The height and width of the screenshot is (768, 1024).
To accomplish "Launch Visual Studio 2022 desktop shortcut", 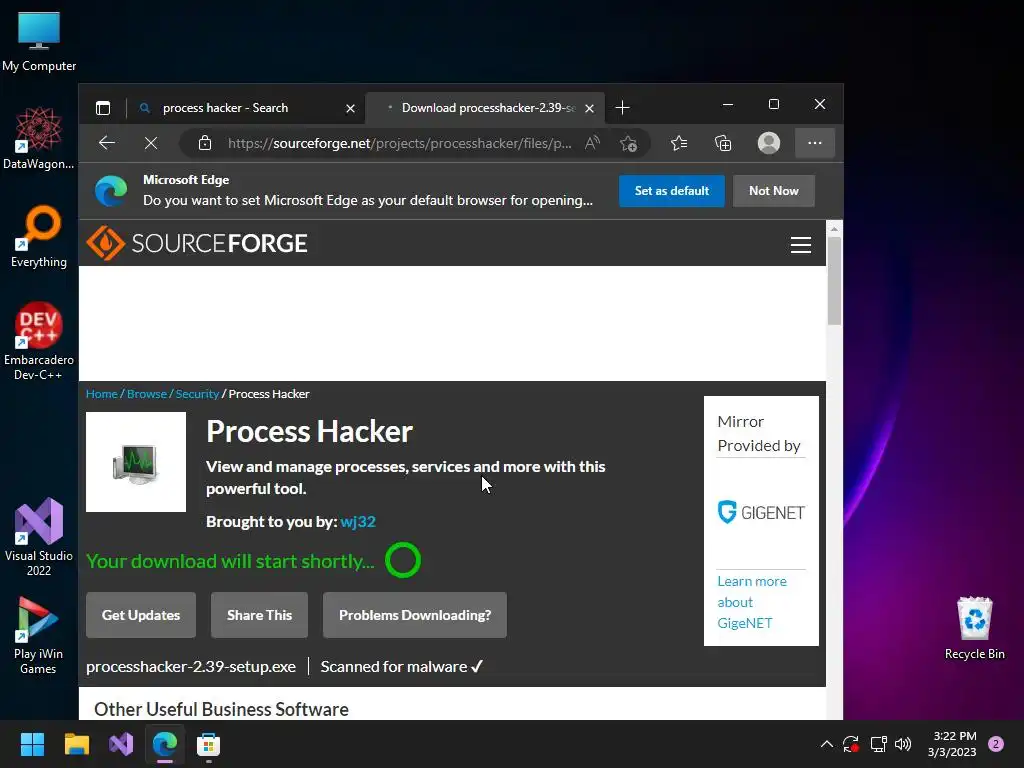I will [39, 537].
